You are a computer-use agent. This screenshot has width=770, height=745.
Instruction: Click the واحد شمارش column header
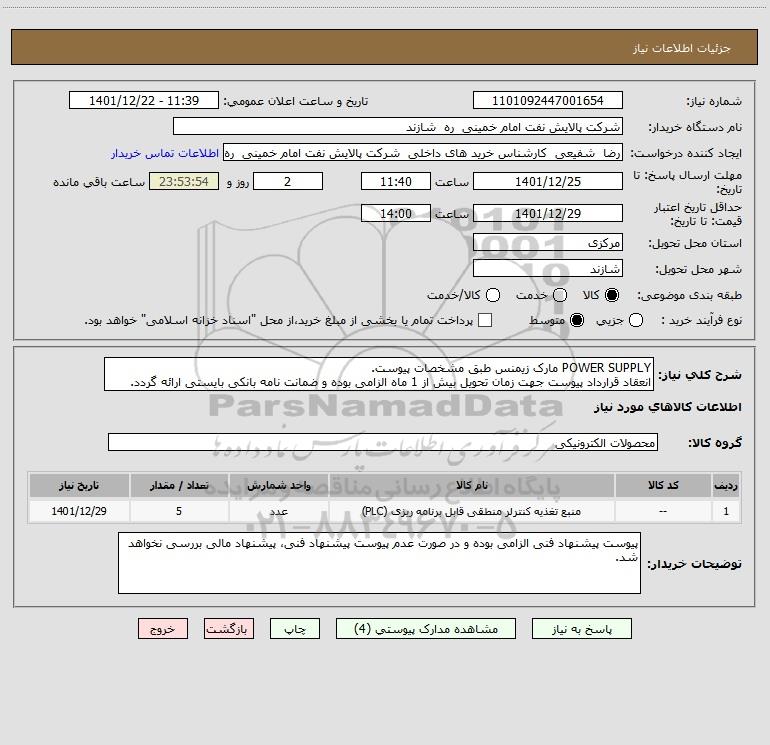coord(279,485)
